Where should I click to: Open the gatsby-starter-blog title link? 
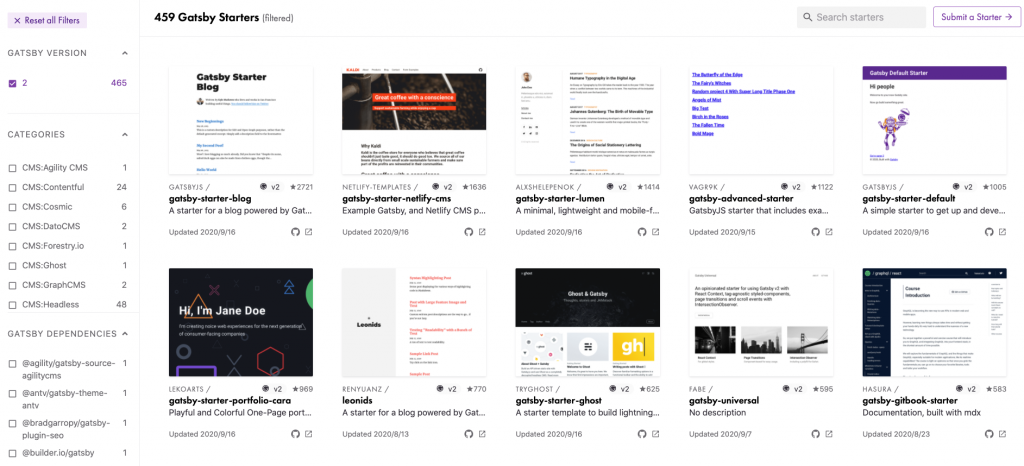point(210,198)
